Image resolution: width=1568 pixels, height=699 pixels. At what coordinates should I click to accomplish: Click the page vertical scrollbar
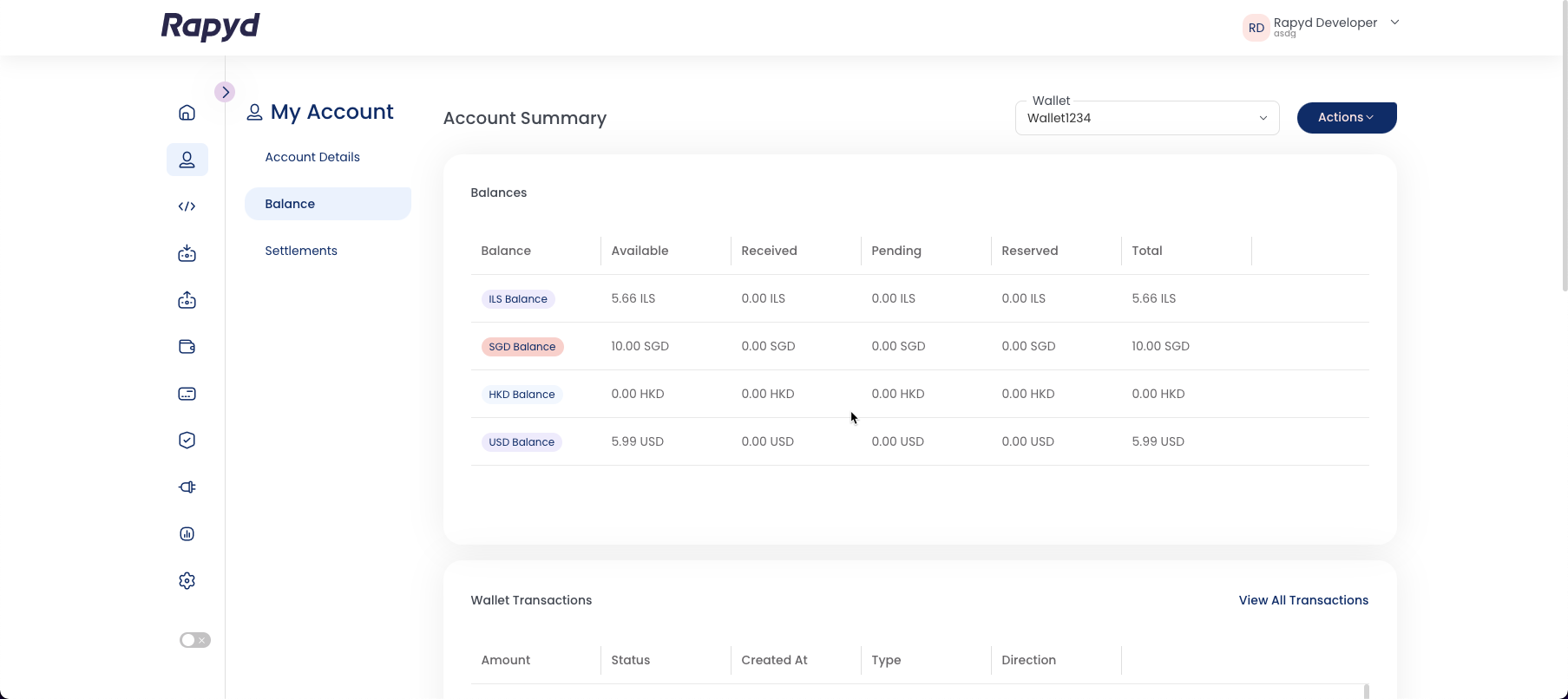pos(1564,146)
